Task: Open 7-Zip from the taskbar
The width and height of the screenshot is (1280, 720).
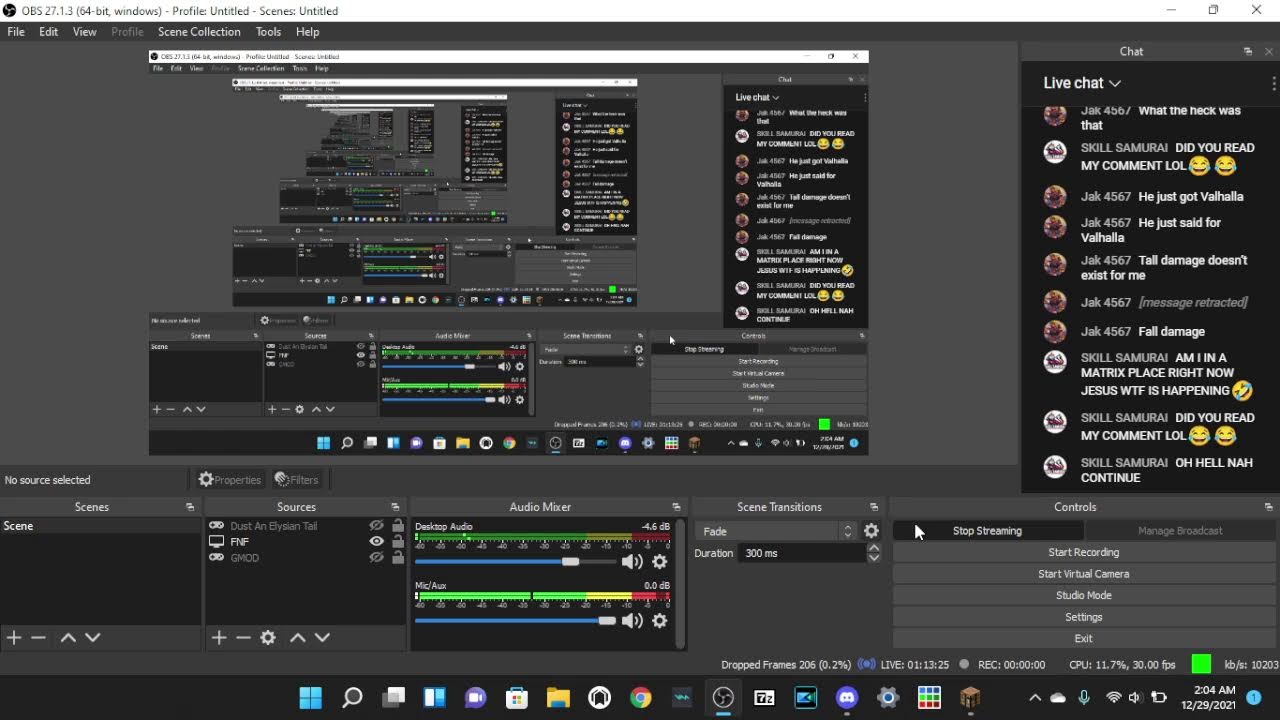Action: point(764,697)
